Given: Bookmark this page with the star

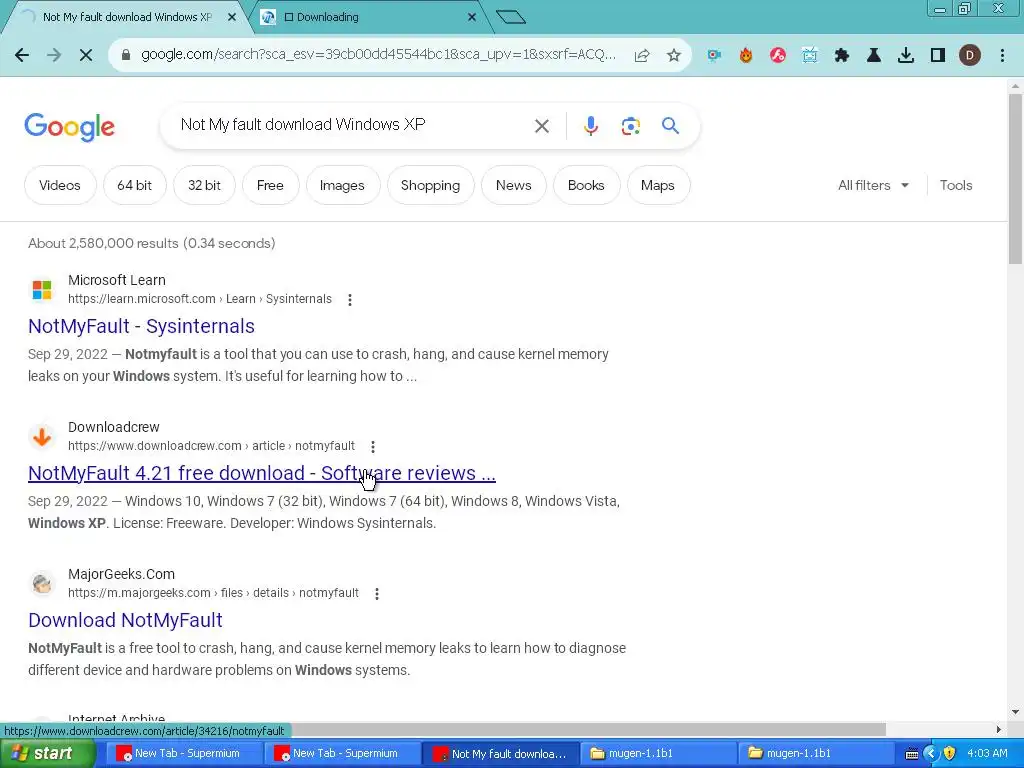Looking at the screenshot, I should (674, 56).
